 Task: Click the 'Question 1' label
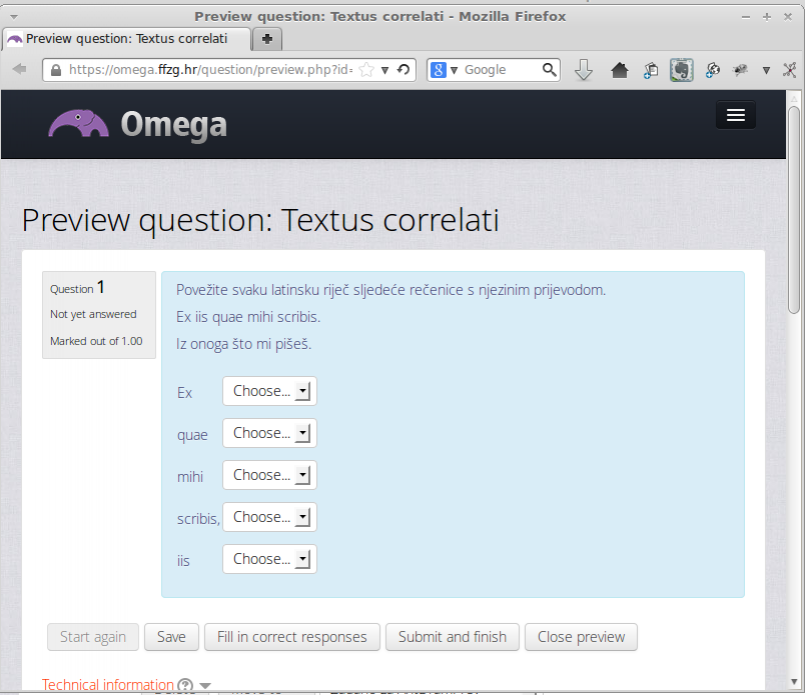pyautogui.click(x=77, y=287)
